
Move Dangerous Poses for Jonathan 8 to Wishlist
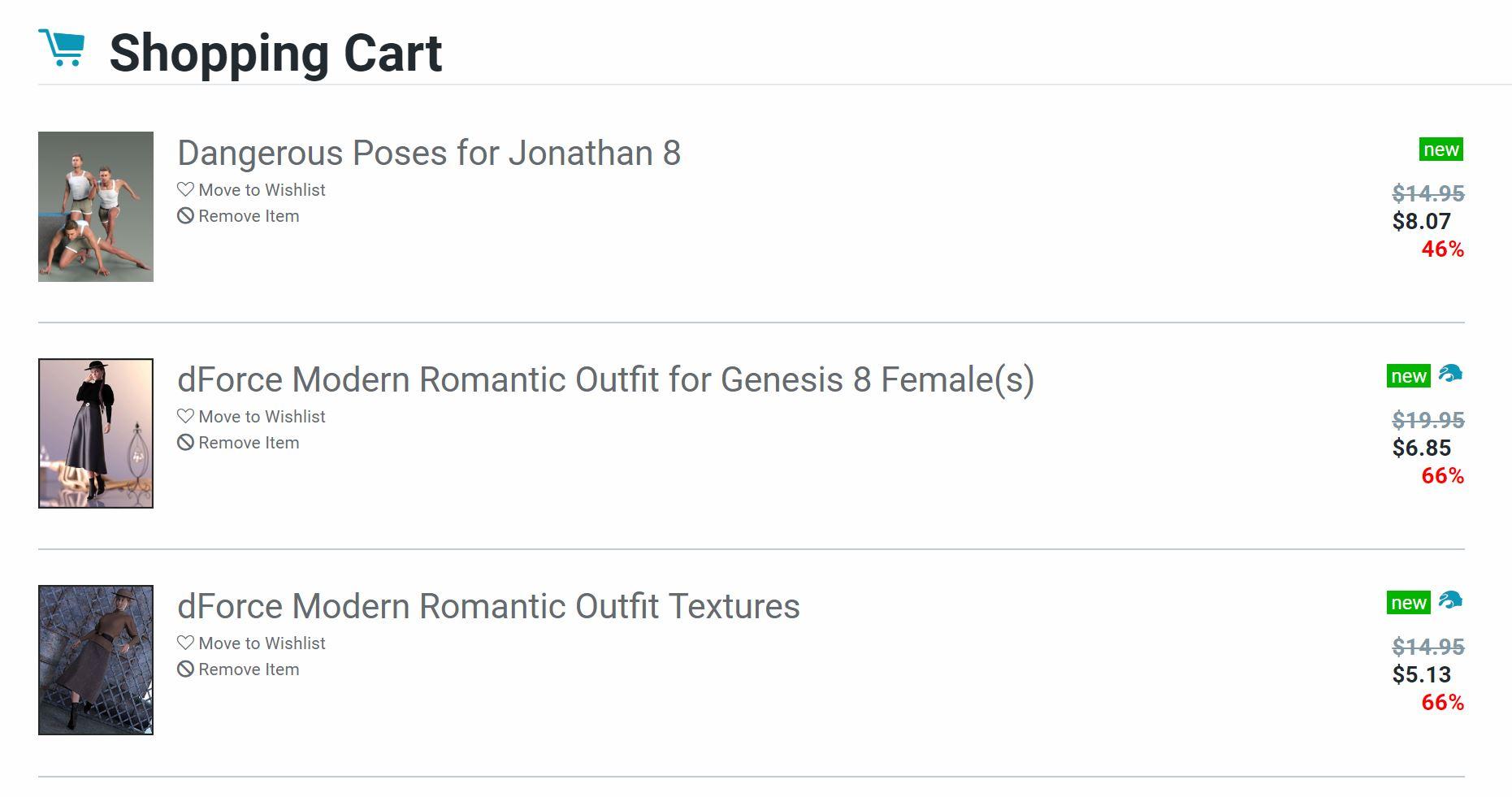click(x=261, y=190)
